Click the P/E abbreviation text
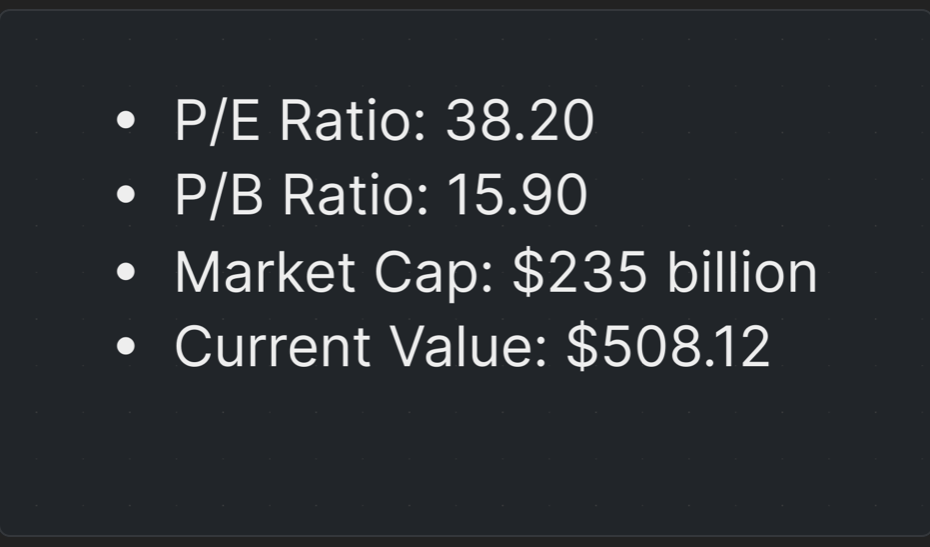This screenshot has height=547, width=930. pos(217,121)
